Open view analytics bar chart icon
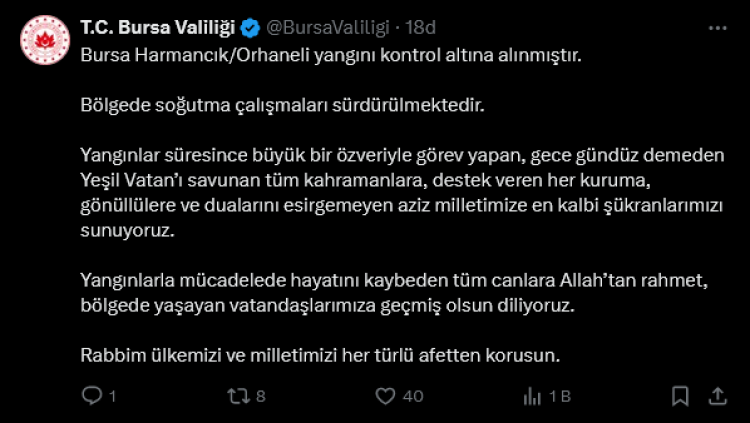Viewport: 750px width, 423px height. (x=532, y=397)
